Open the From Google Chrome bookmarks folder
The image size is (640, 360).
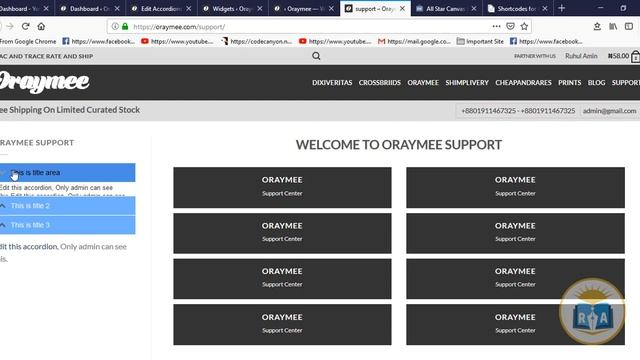(x=28, y=41)
